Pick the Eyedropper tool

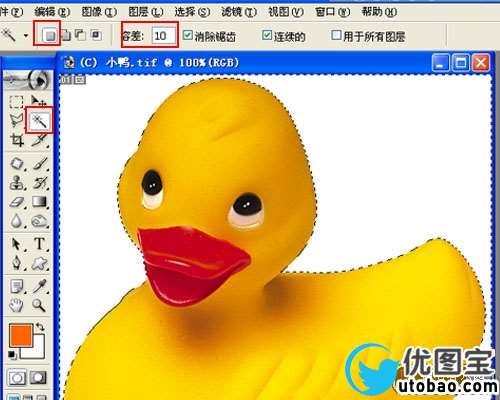39,286
